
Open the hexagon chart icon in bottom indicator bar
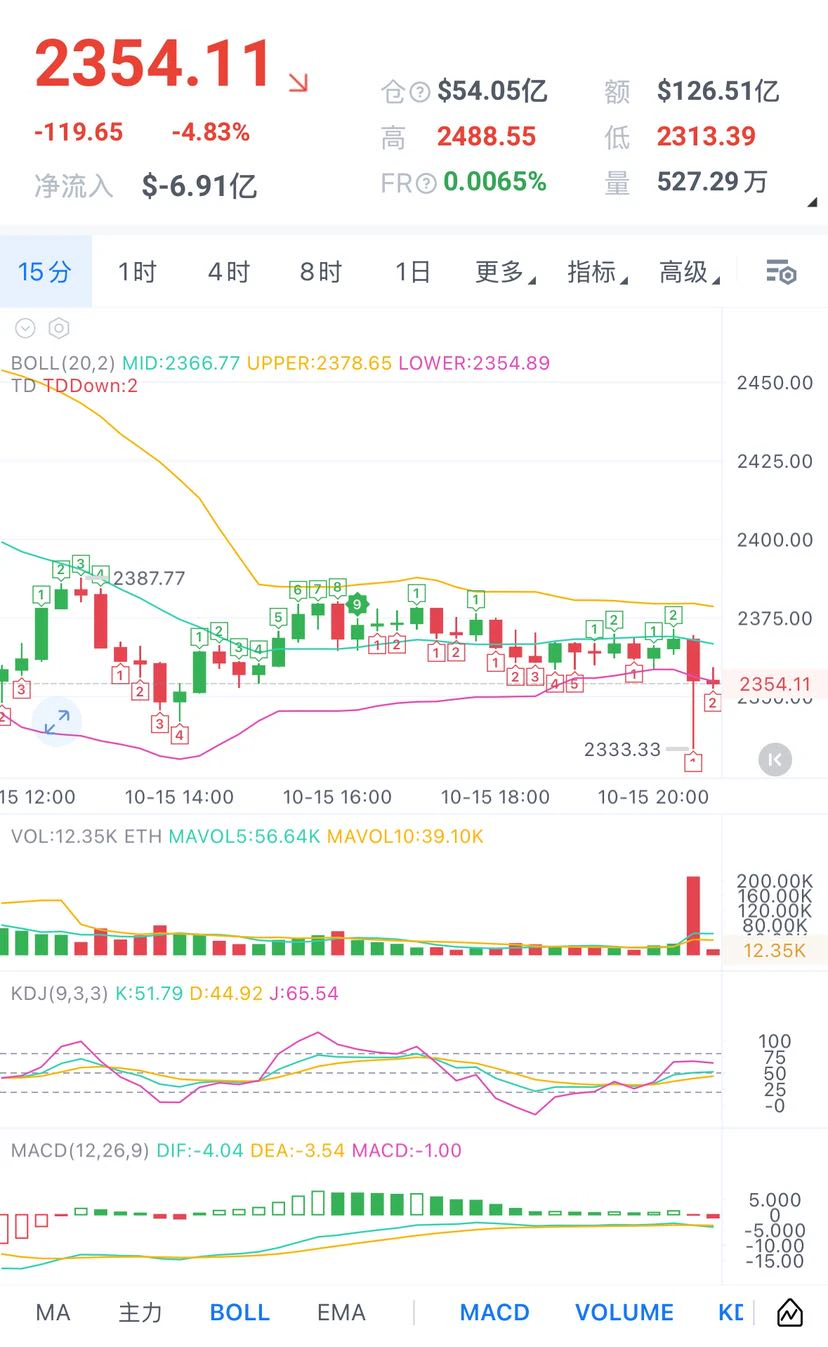point(789,1312)
